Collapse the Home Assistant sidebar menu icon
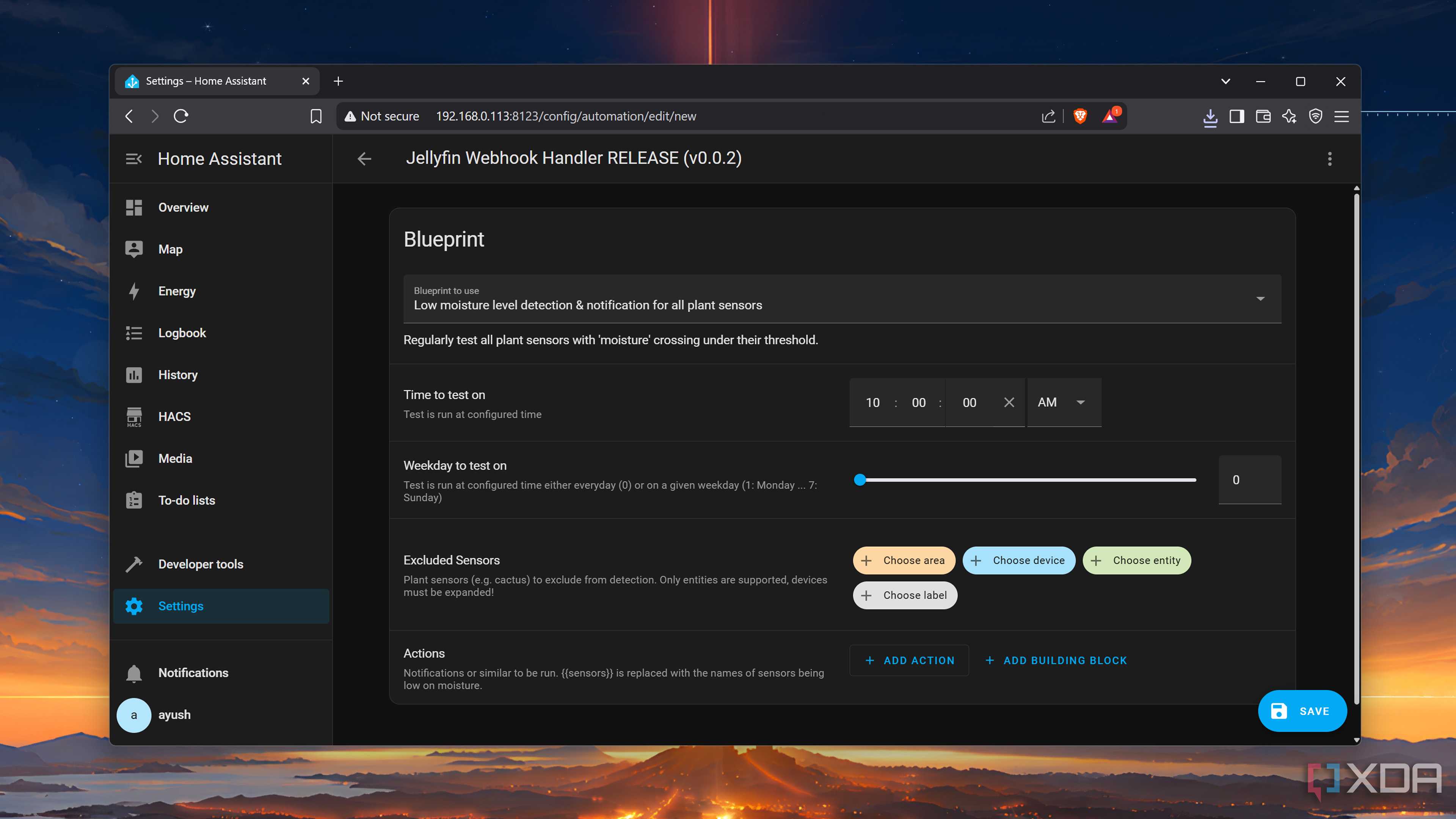The image size is (1456, 819). click(x=133, y=159)
